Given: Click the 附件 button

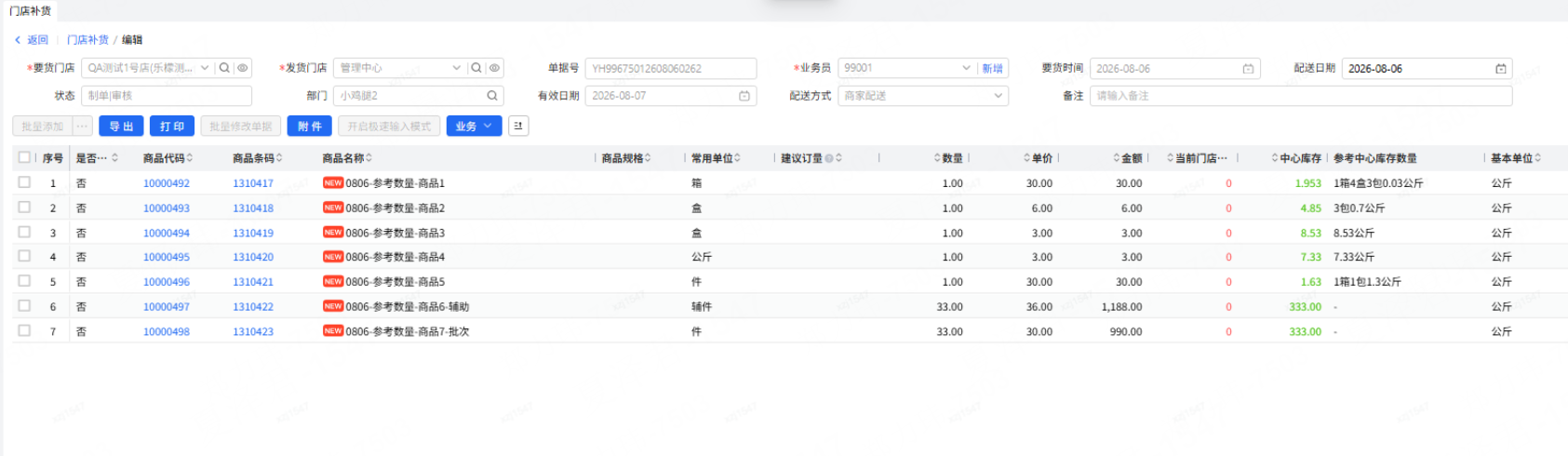Looking at the screenshot, I should click(310, 126).
